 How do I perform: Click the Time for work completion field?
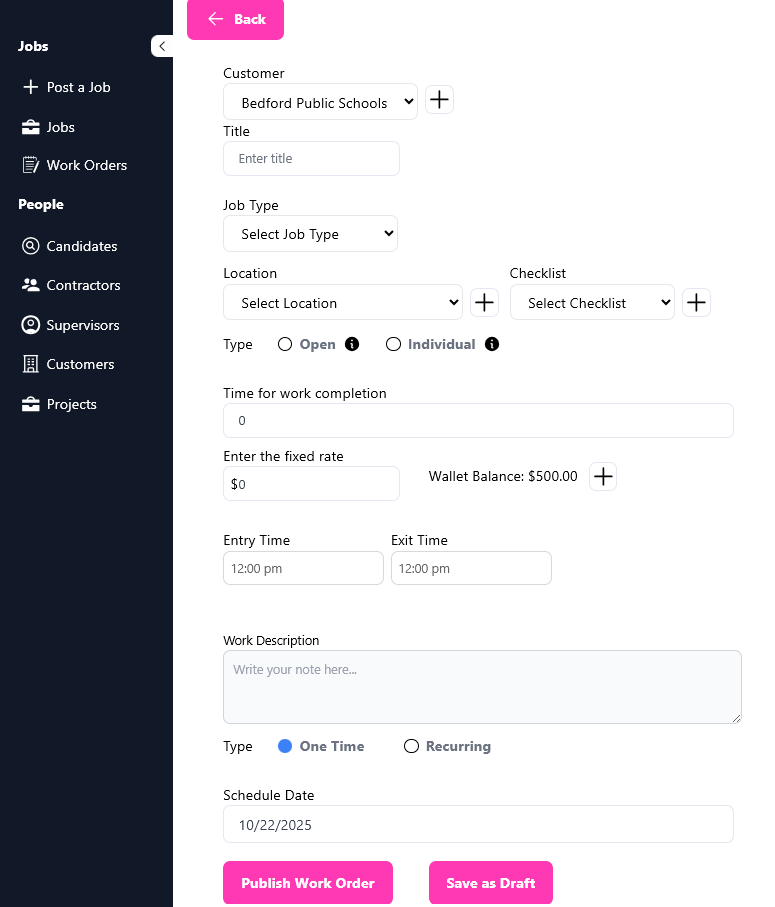pos(478,421)
